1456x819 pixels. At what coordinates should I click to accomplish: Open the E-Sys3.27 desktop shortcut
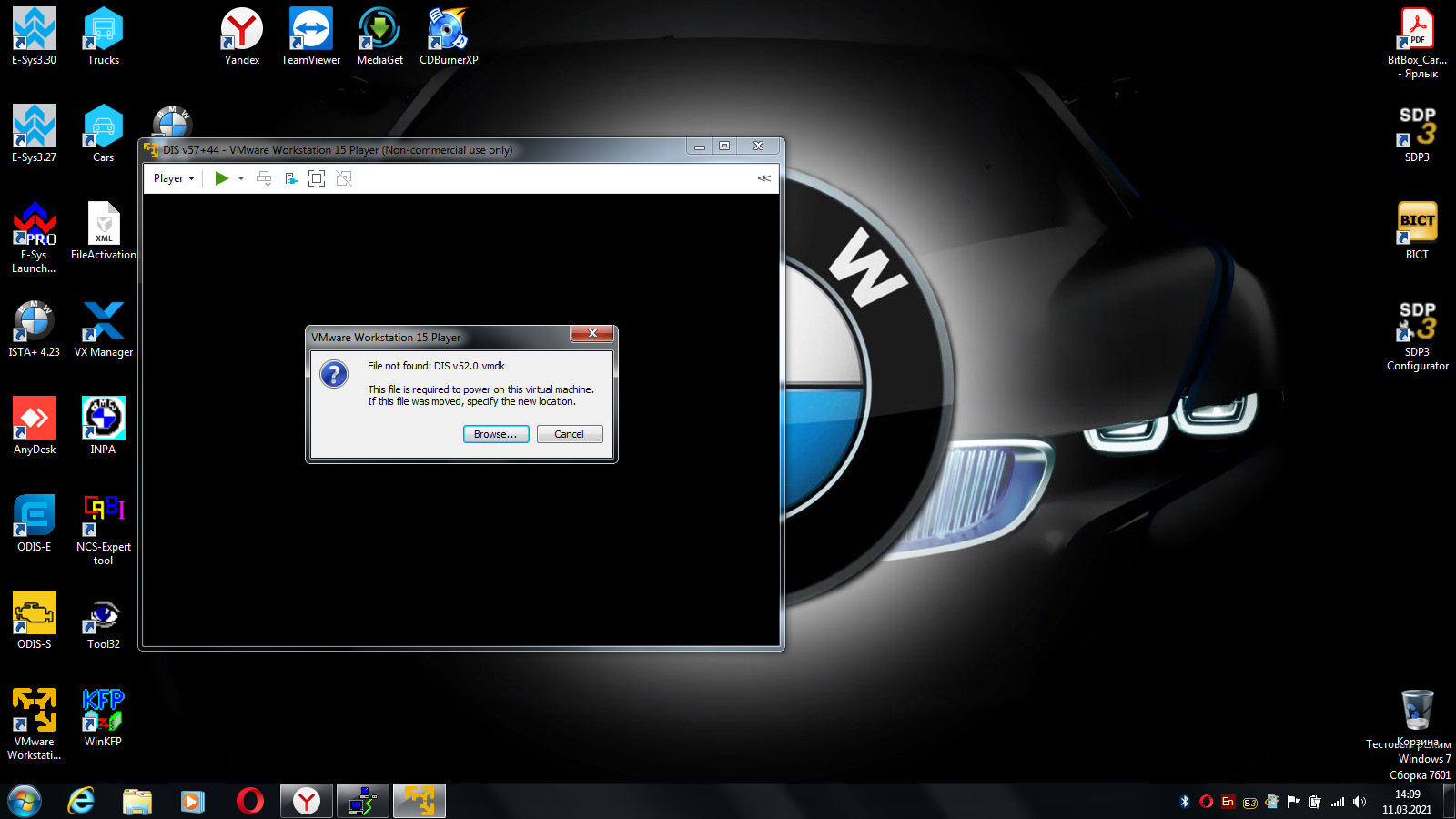coord(35,134)
